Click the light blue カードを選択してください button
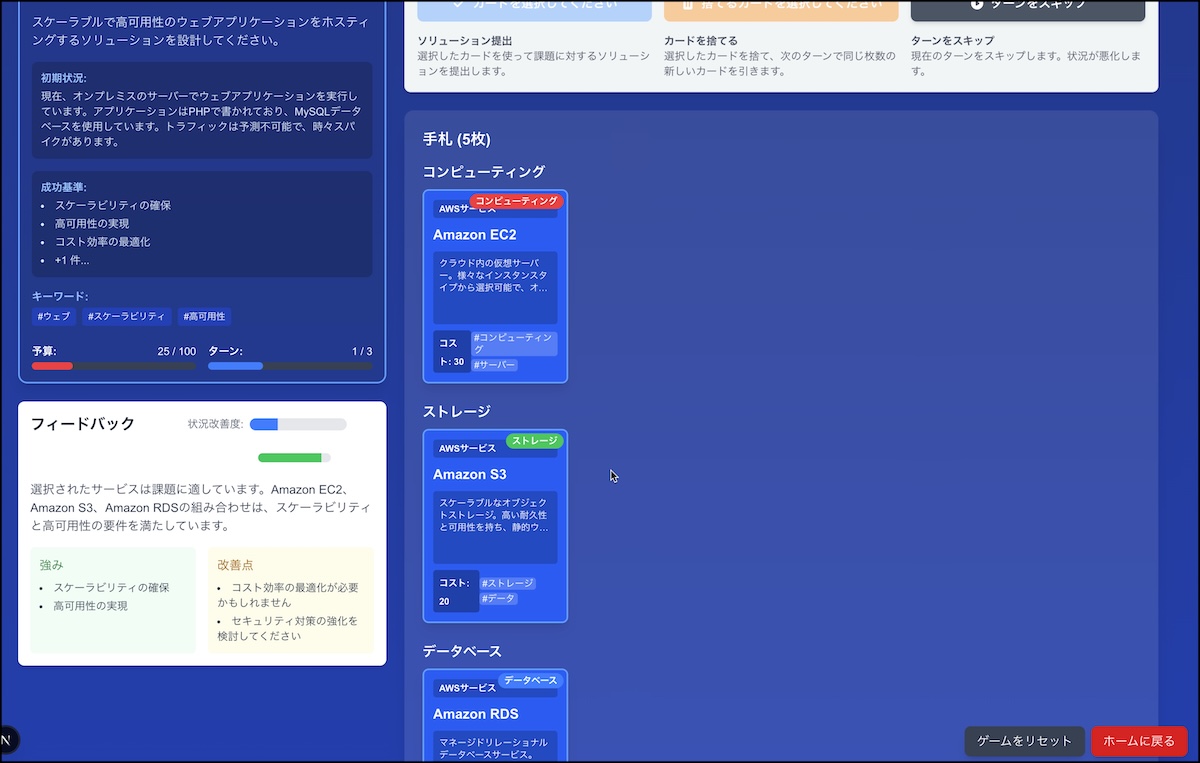 coord(535,8)
